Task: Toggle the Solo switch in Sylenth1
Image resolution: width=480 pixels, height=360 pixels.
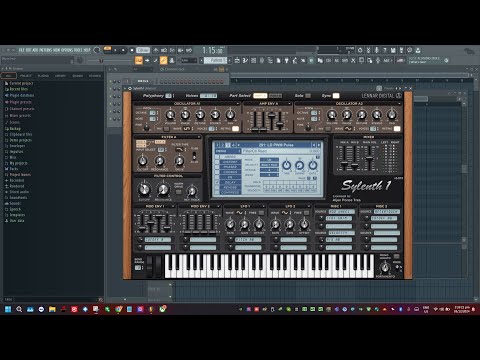Action: pyautogui.click(x=308, y=96)
